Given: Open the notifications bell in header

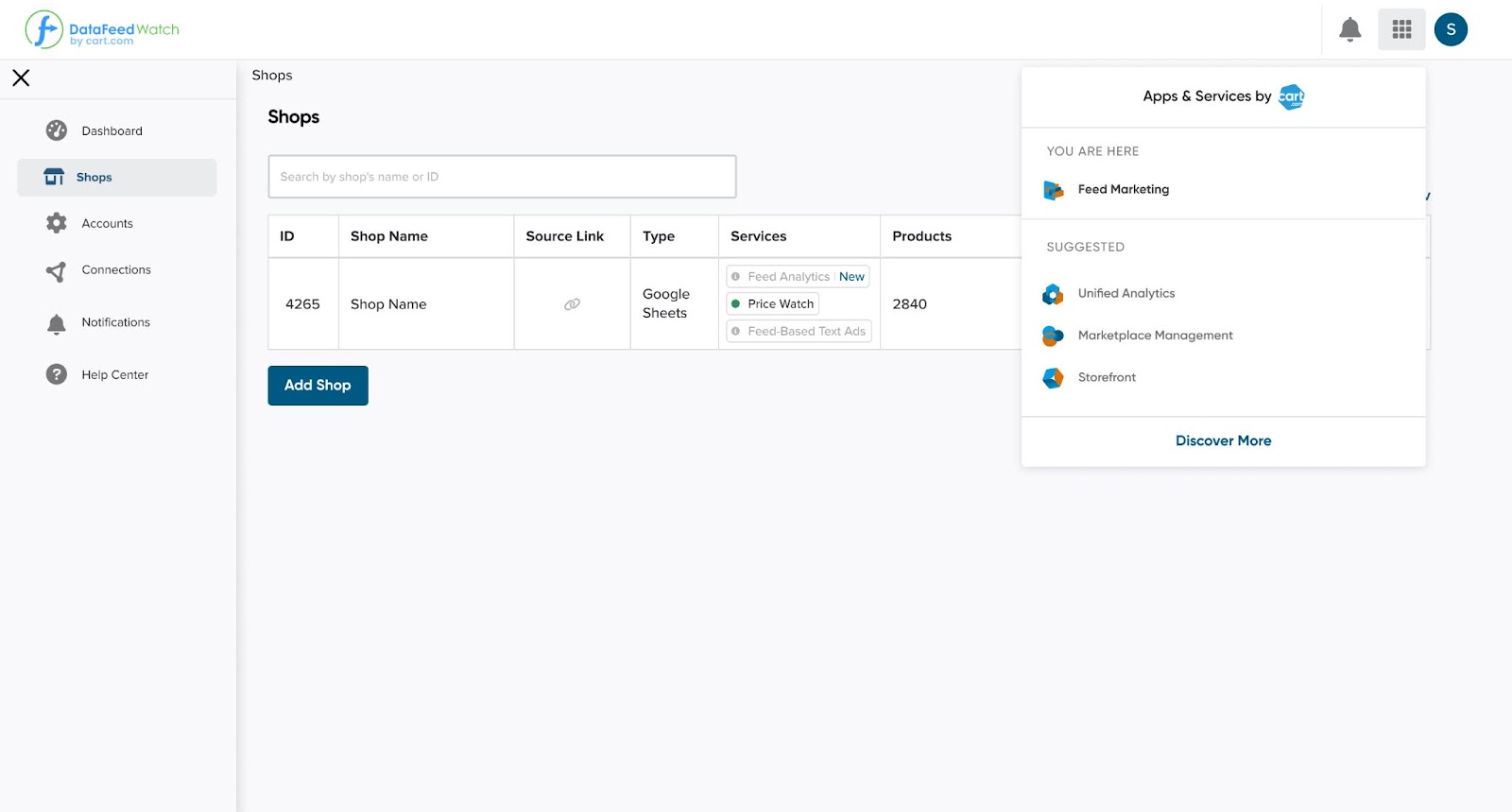Looking at the screenshot, I should tap(1349, 30).
